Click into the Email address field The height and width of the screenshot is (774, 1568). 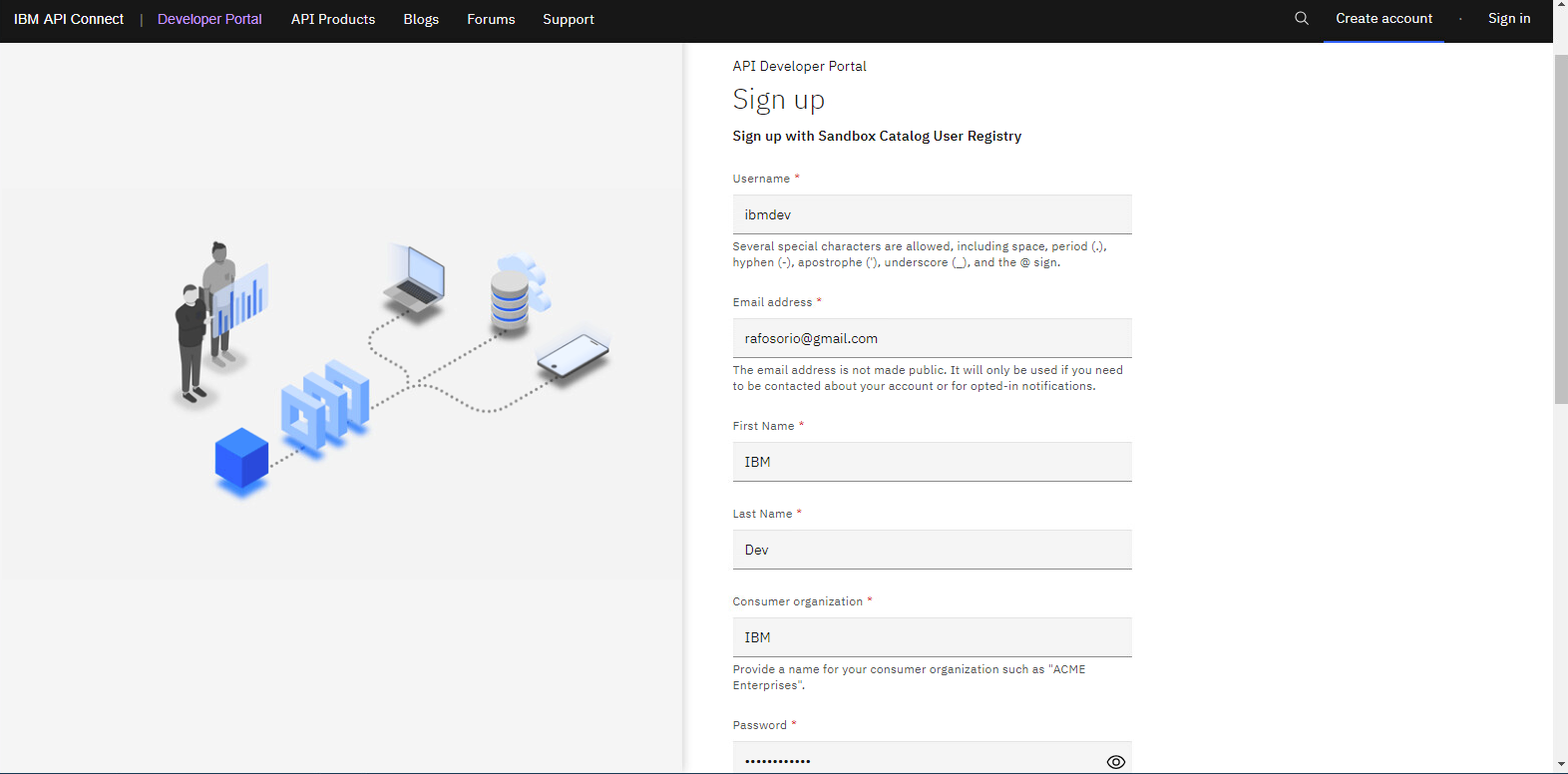932,338
